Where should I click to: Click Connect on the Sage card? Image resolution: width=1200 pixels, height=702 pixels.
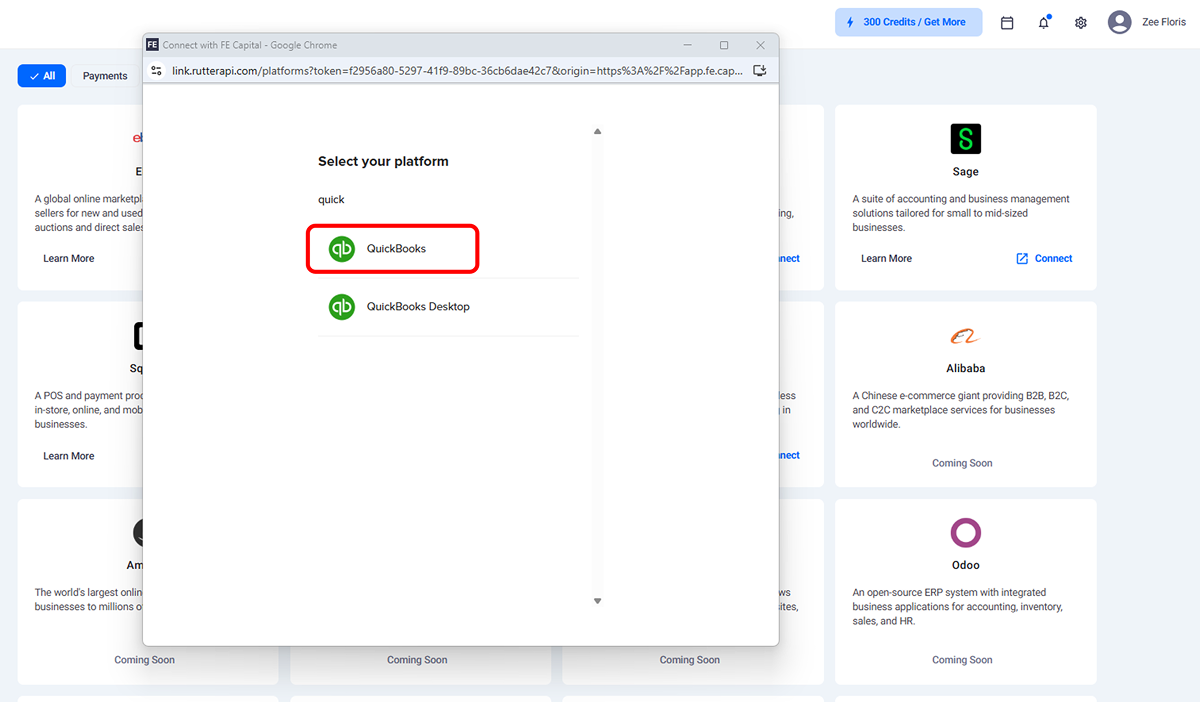[x=1053, y=259]
